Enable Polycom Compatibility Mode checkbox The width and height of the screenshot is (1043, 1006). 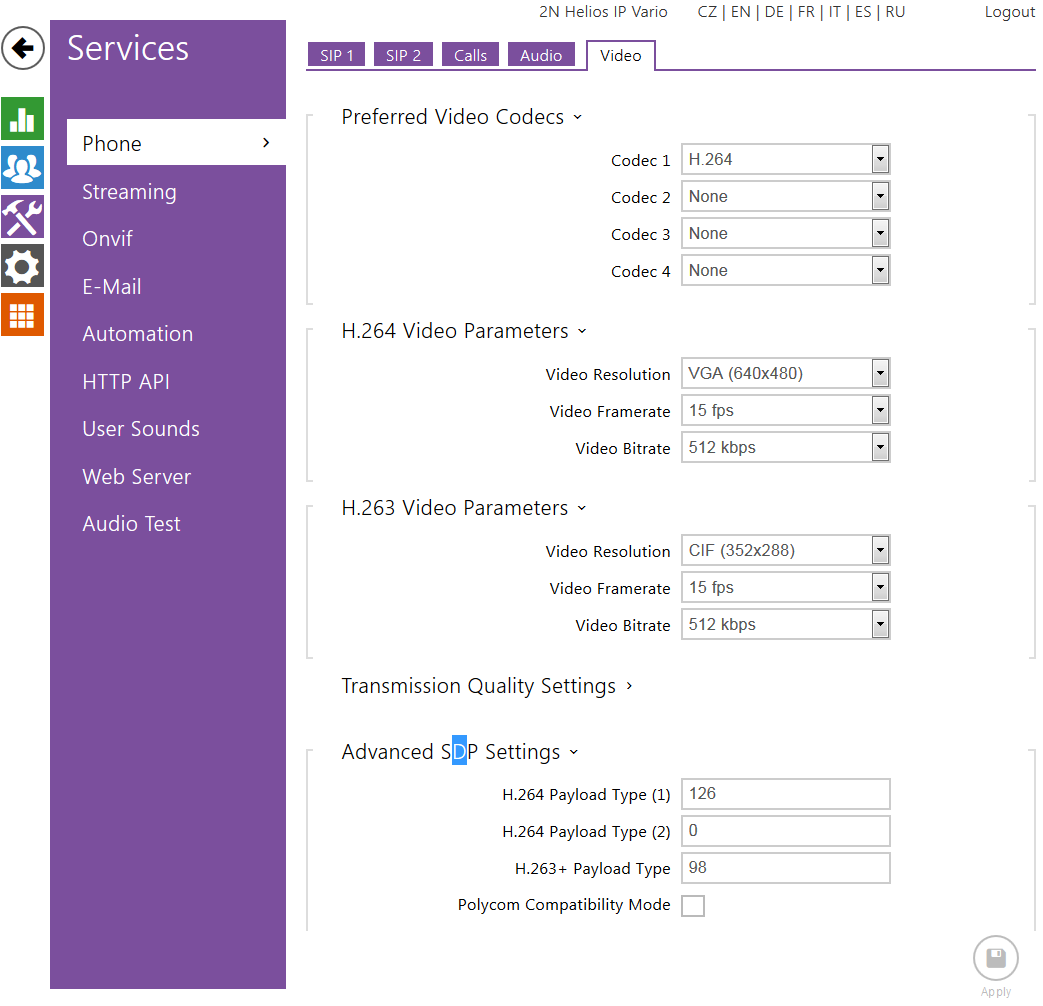point(693,906)
